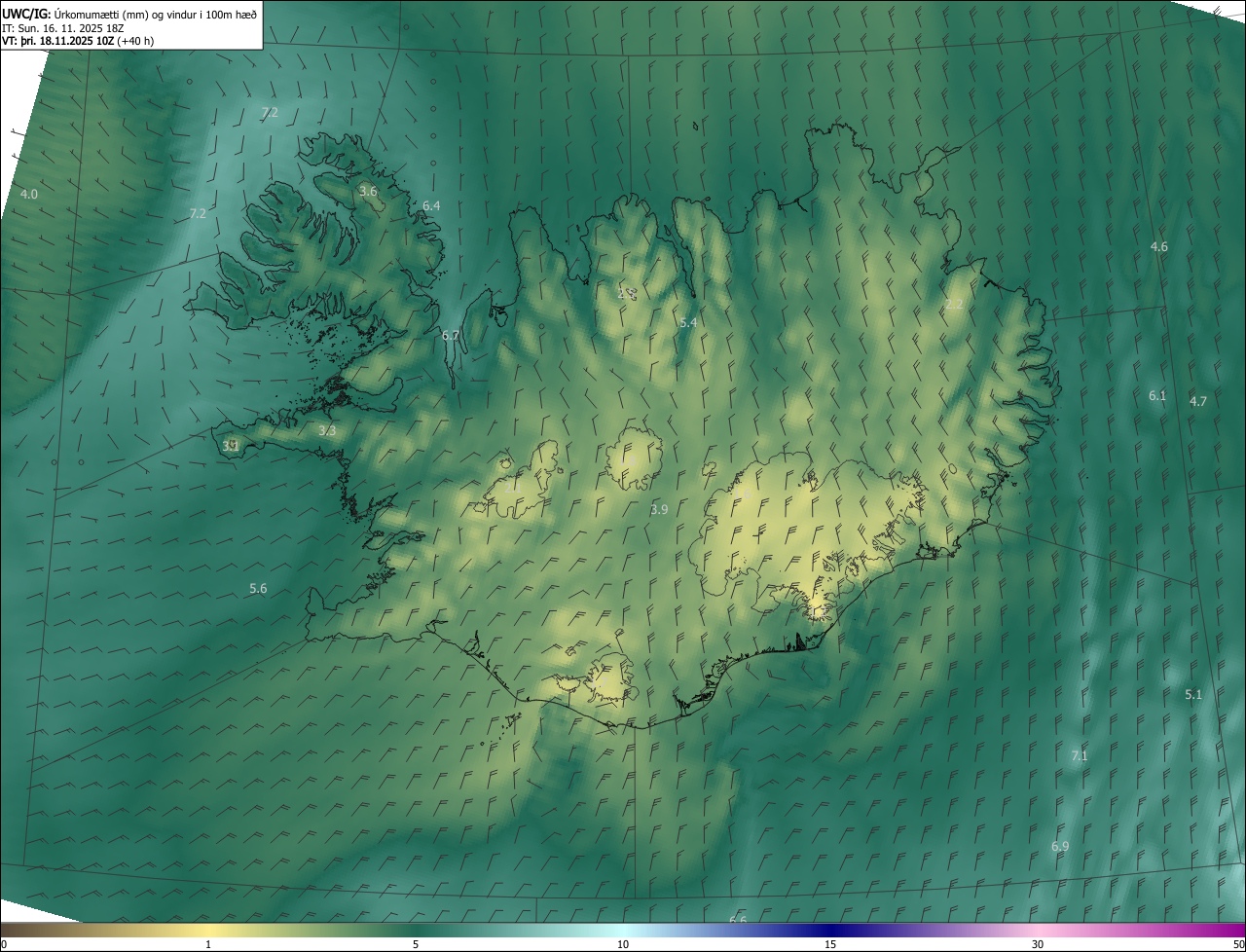Click the 2.2 value label in northeast Iceland
1246x952 pixels.
[954, 305]
